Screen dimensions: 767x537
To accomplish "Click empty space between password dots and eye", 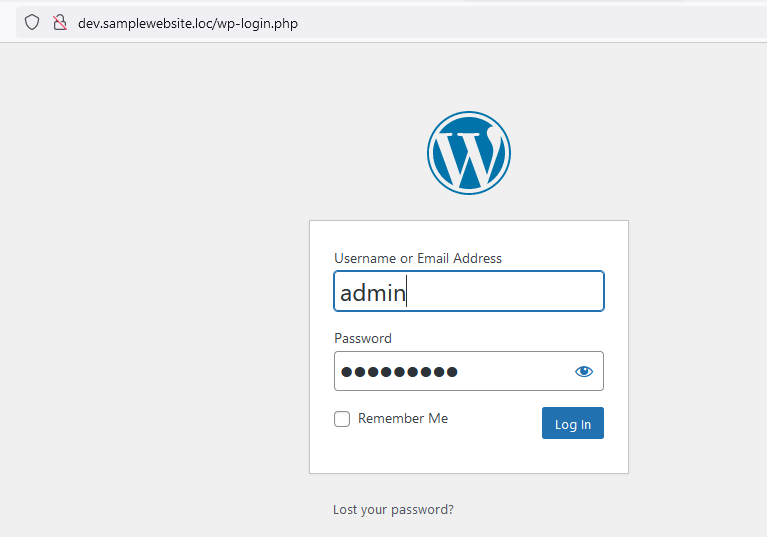I will 516,372.
